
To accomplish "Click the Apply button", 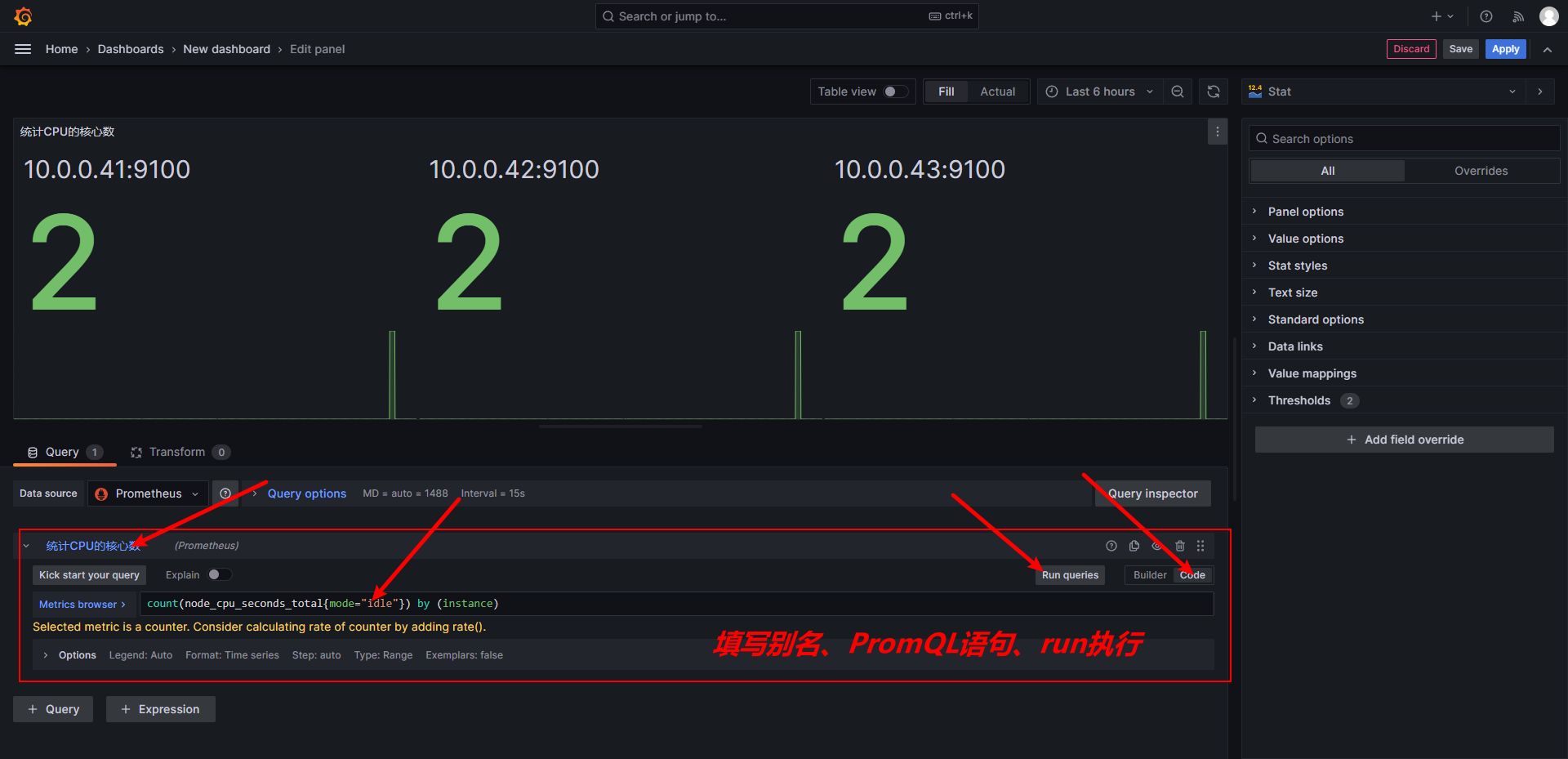I will coord(1505,49).
